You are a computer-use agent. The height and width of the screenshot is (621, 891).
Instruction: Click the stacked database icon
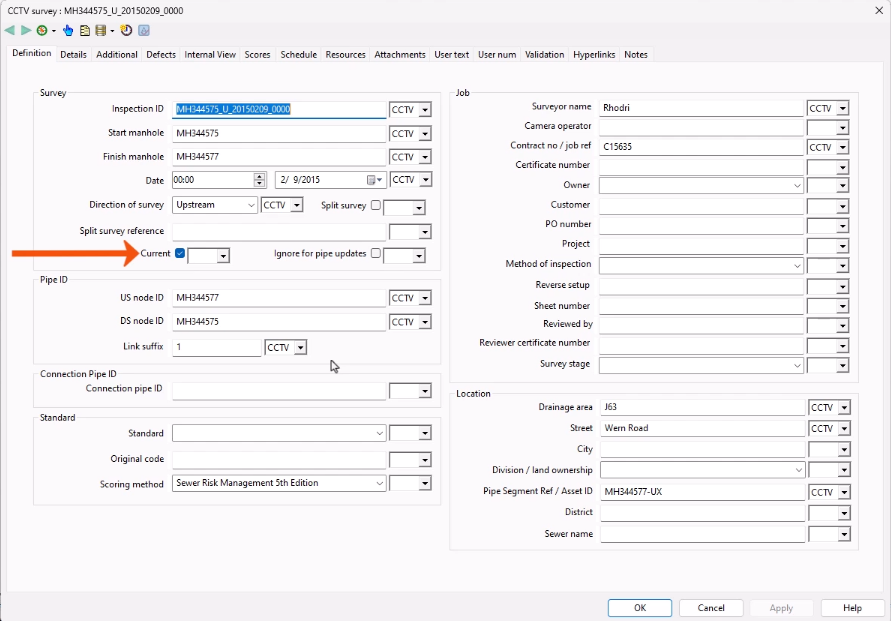pos(100,30)
